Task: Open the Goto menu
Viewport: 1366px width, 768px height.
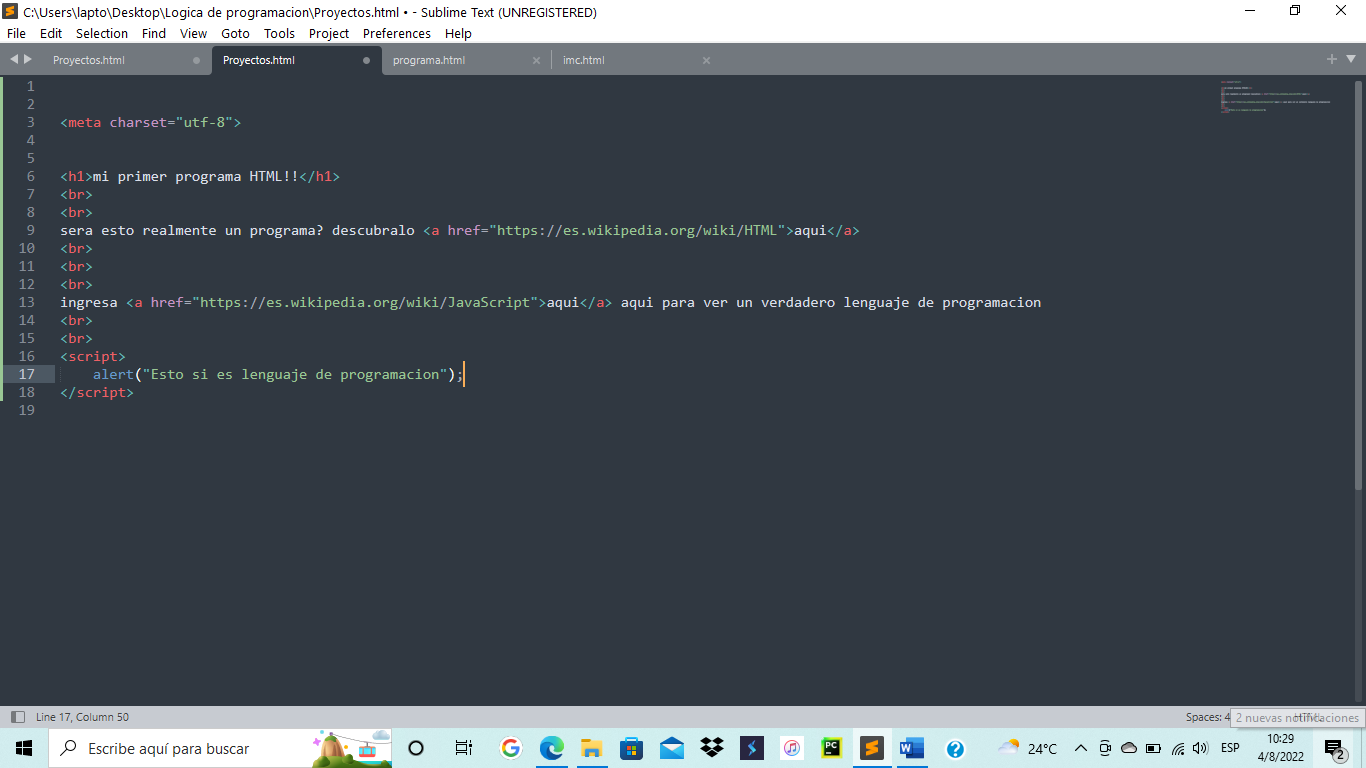Action: tap(235, 33)
